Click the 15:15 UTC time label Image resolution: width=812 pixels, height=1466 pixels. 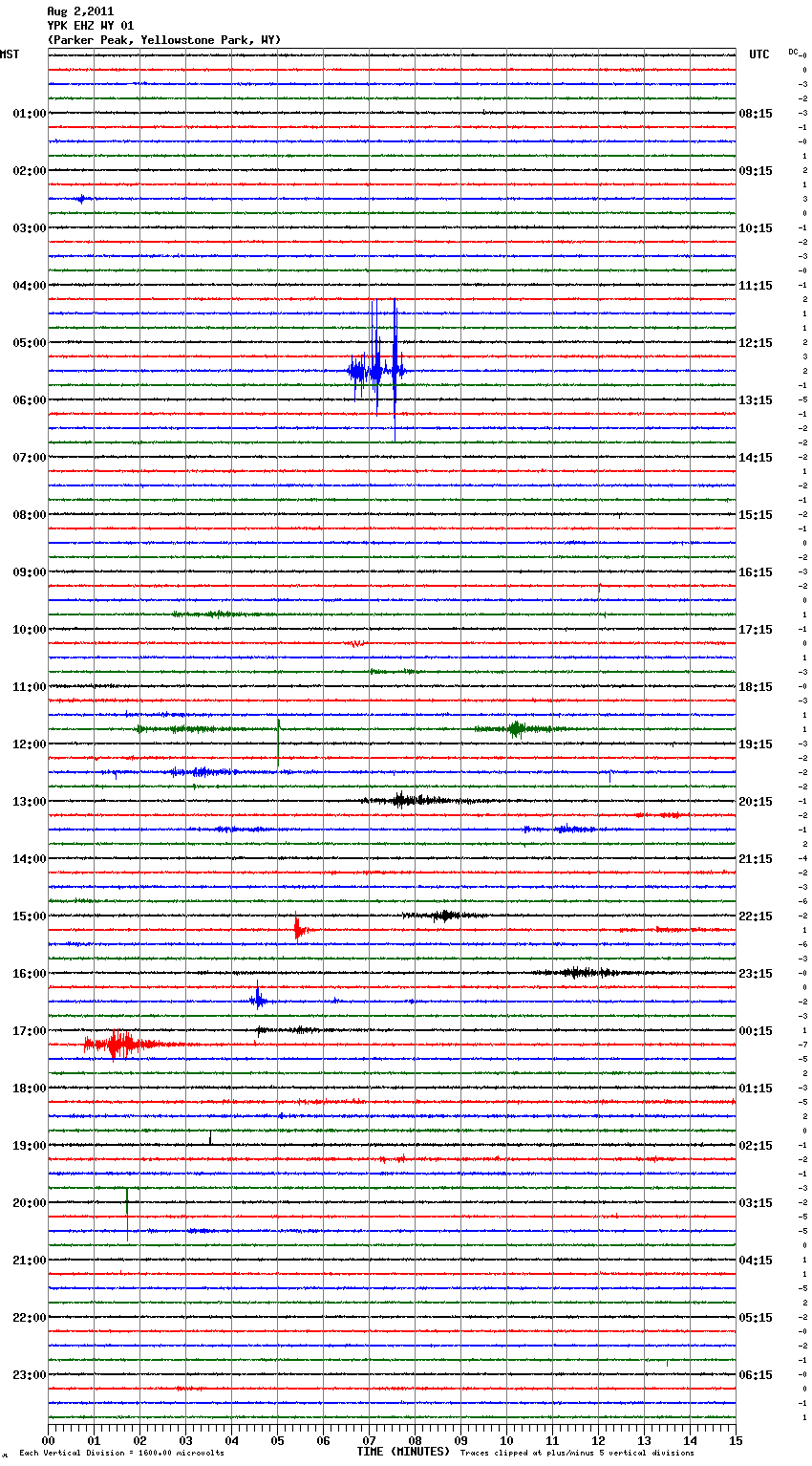(x=756, y=515)
